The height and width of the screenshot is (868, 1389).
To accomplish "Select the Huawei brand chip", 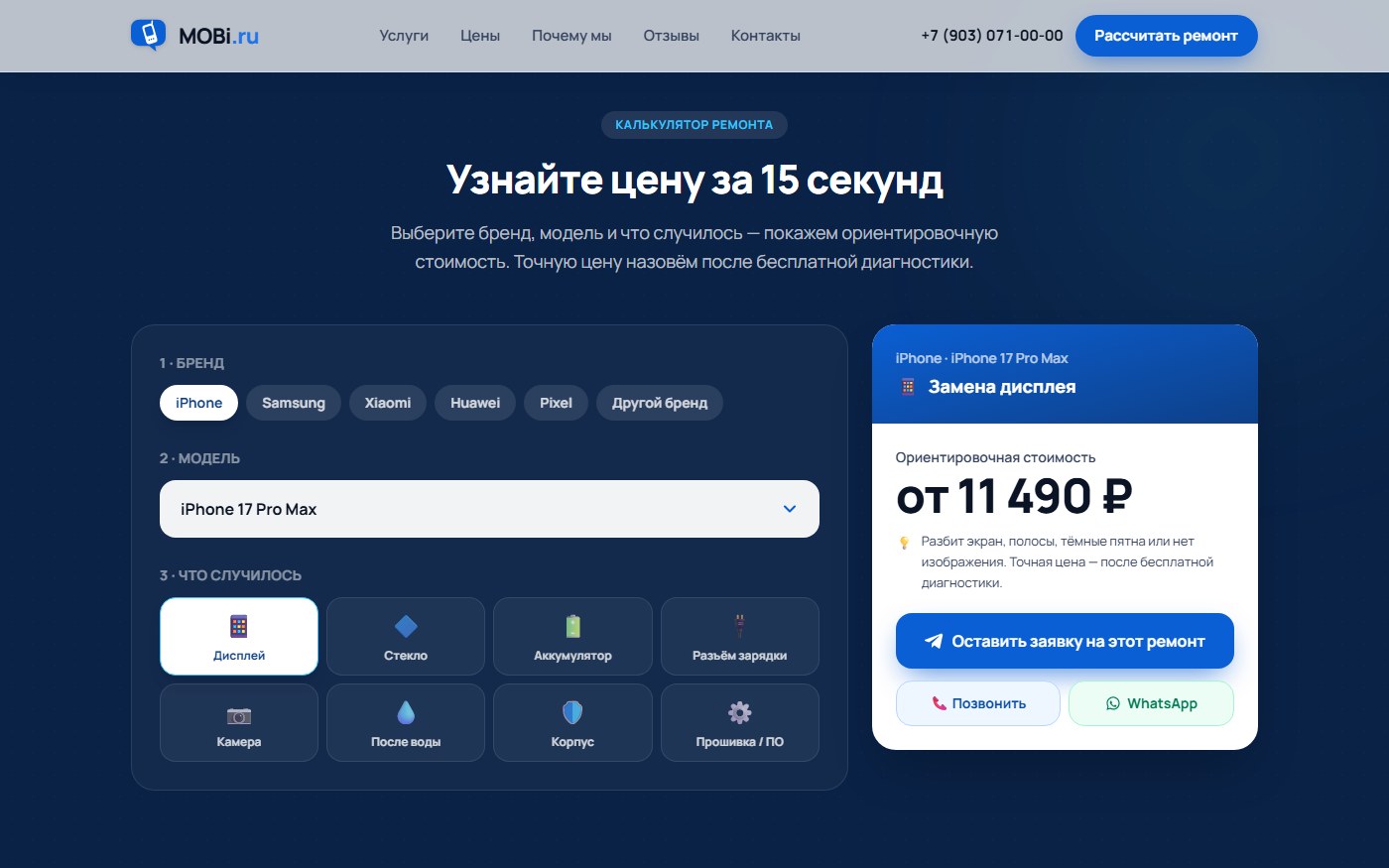I will click(x=475, y=403).
